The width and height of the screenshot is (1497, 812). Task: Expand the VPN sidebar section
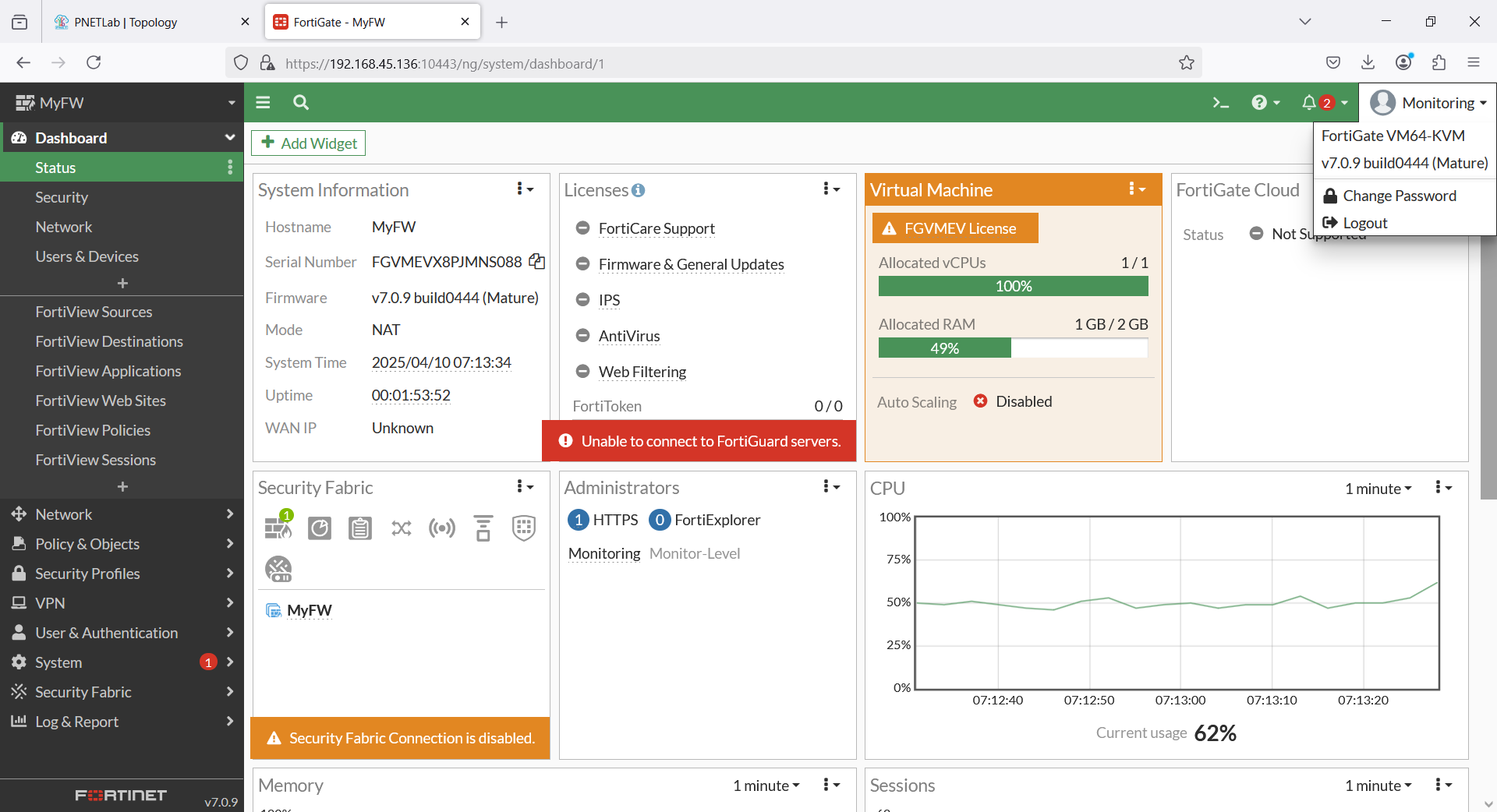tap(122, 603)
